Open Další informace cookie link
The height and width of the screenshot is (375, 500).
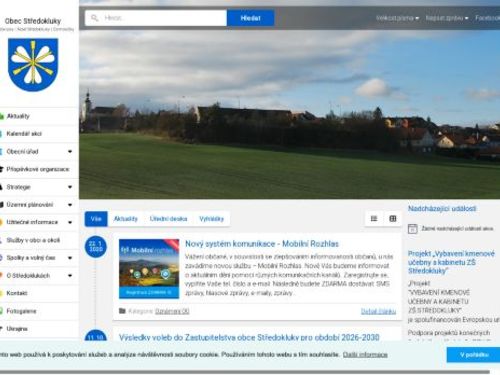(x=365, y=355)
